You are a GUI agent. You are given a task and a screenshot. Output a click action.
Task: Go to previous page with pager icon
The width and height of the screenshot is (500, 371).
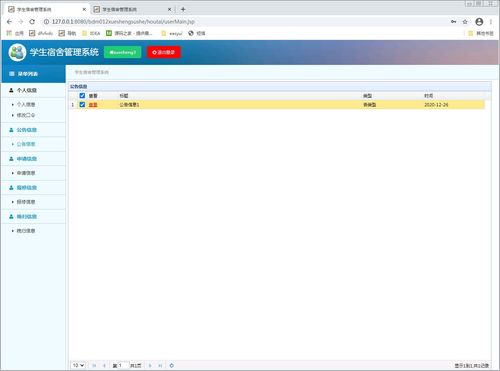104,366
